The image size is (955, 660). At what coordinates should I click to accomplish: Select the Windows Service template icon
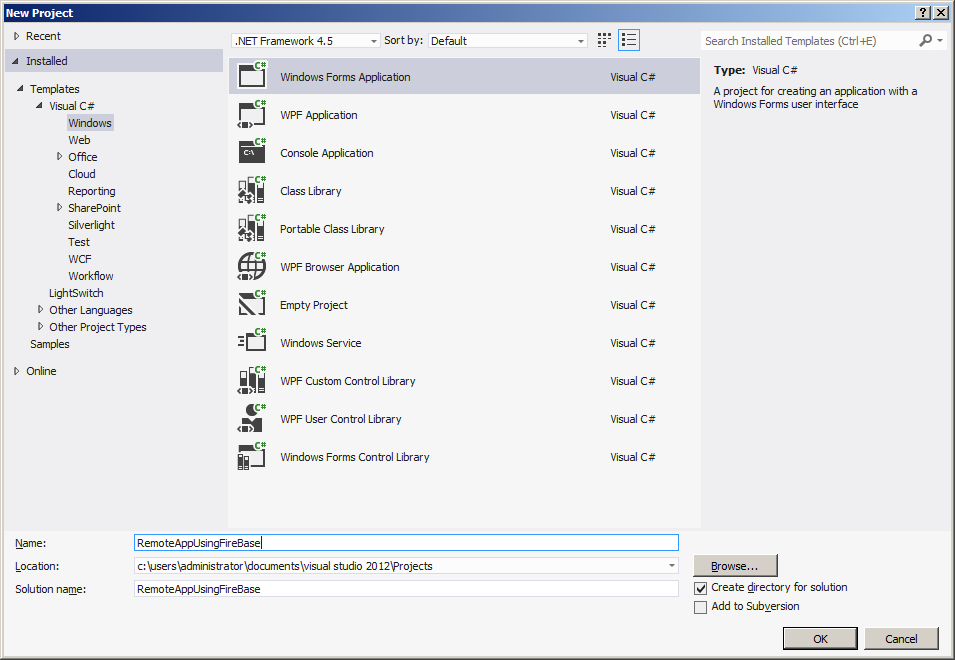(252, 342)
